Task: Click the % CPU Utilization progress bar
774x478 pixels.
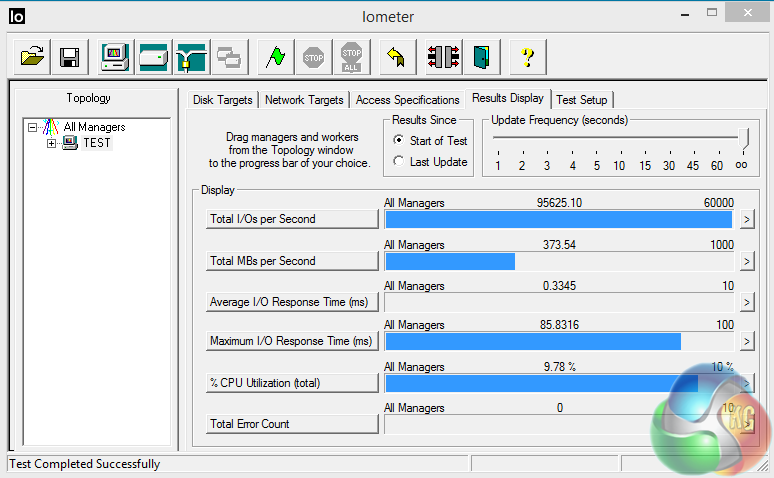Action: [559, 383]
